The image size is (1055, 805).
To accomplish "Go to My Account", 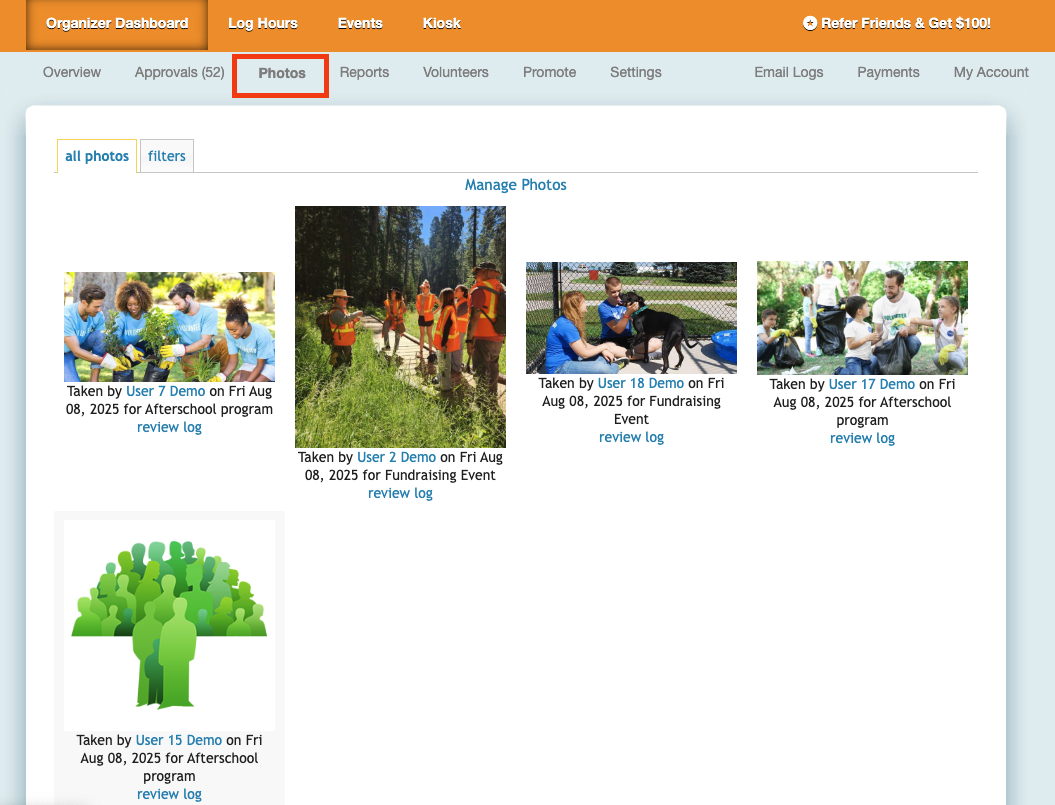I will click(x=990, y=73).
